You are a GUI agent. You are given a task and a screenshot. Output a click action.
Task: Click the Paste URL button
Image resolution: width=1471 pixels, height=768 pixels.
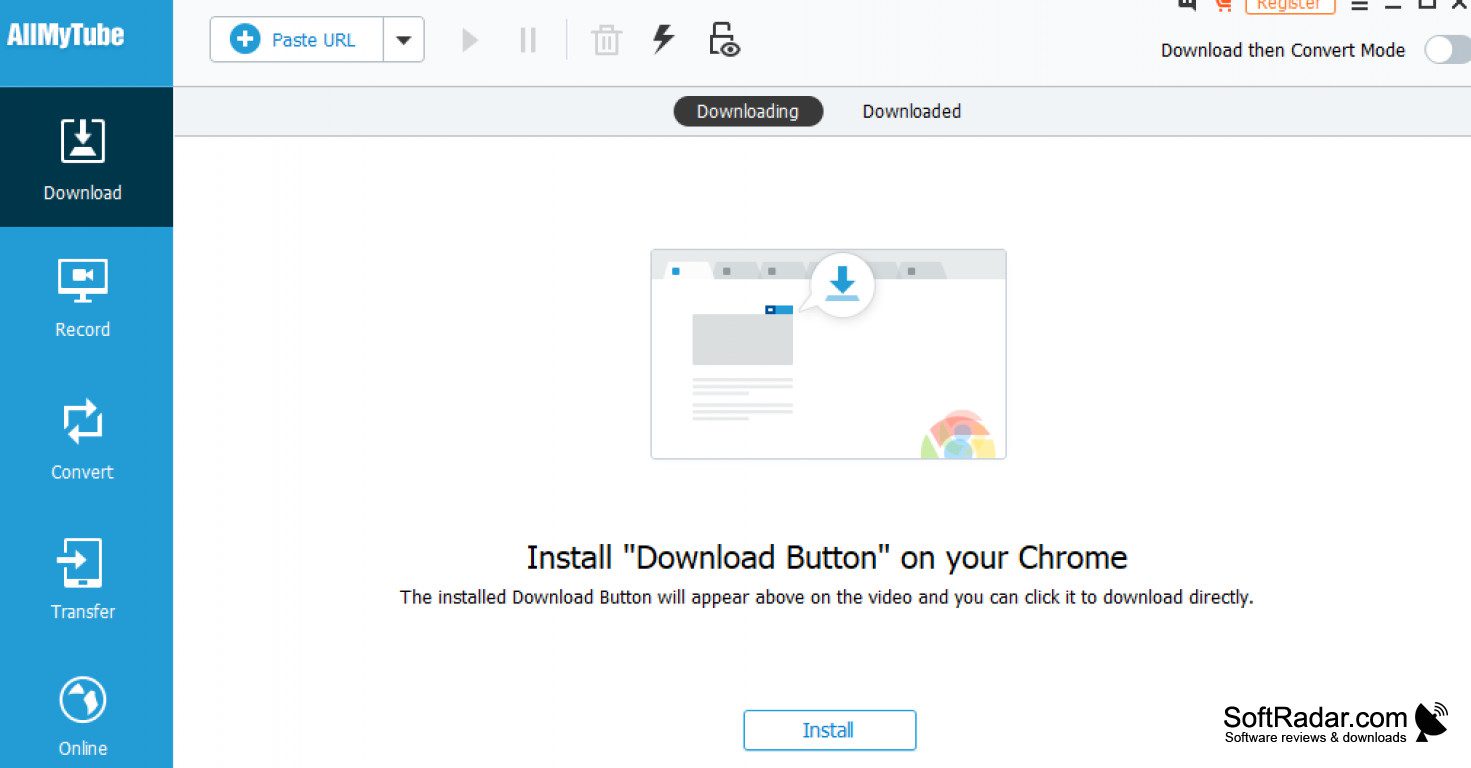pos(297,40)
